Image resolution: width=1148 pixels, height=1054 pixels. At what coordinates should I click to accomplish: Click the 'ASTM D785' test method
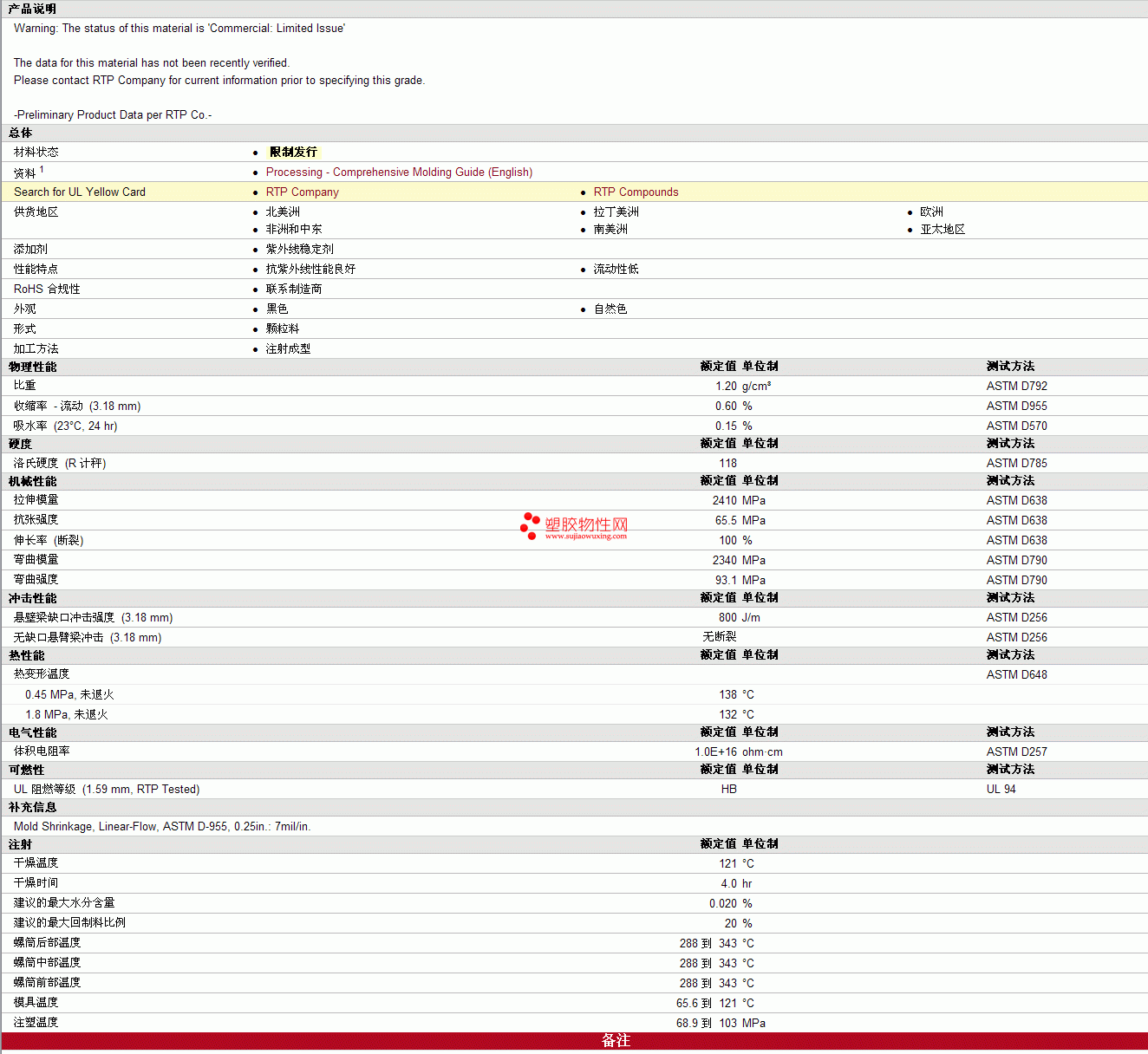tap(1017, 464)
